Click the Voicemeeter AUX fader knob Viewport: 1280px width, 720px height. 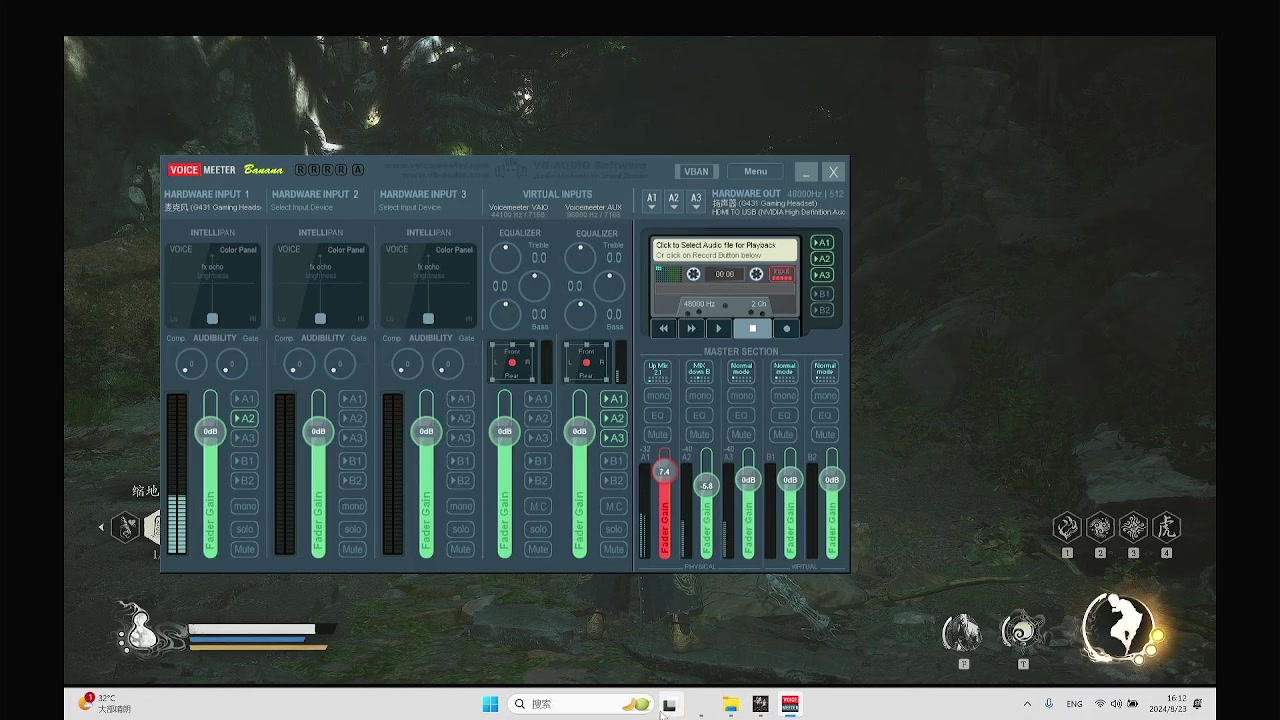coord(579,431)
